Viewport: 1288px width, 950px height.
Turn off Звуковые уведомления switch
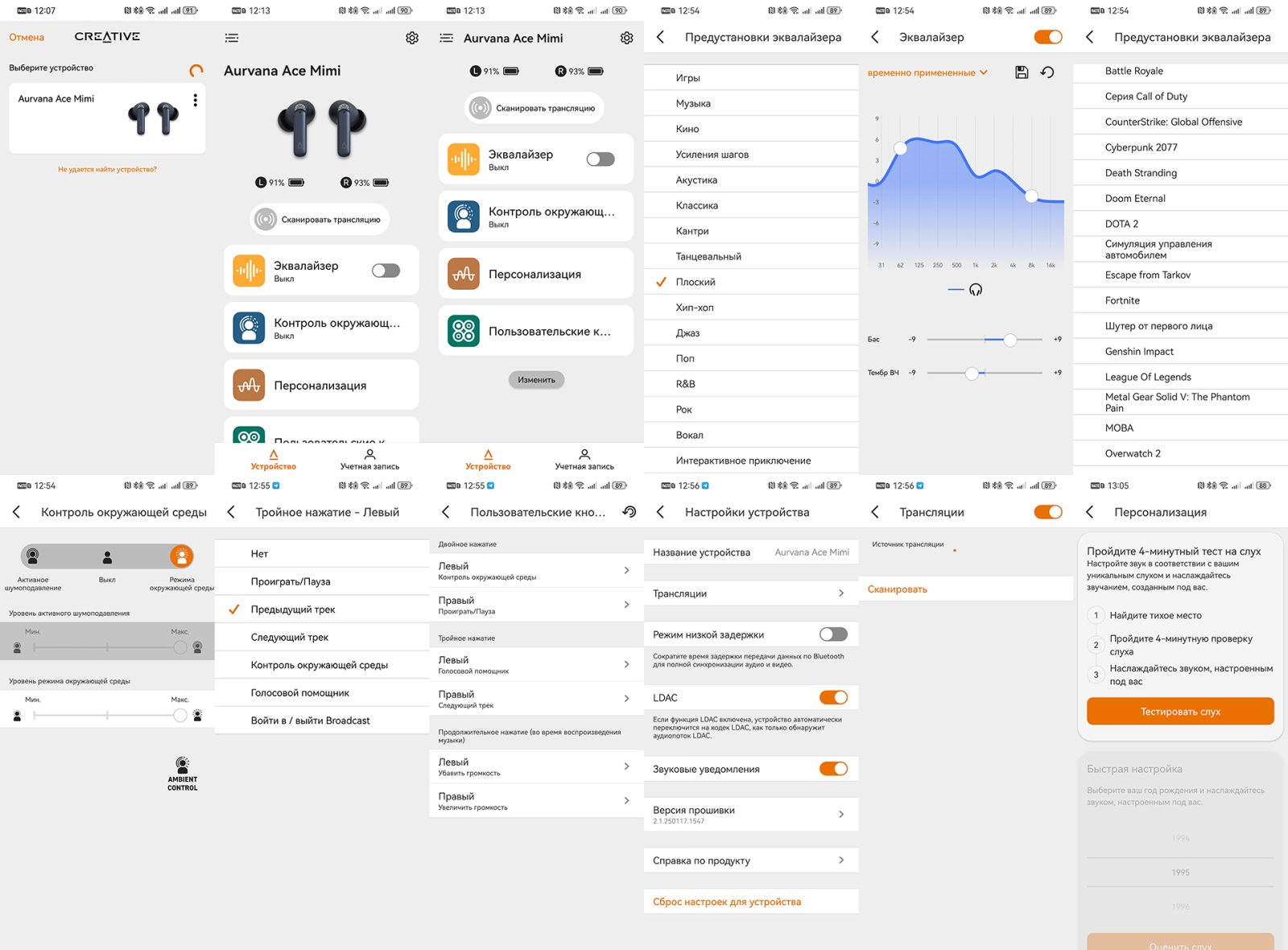point(833,769)
